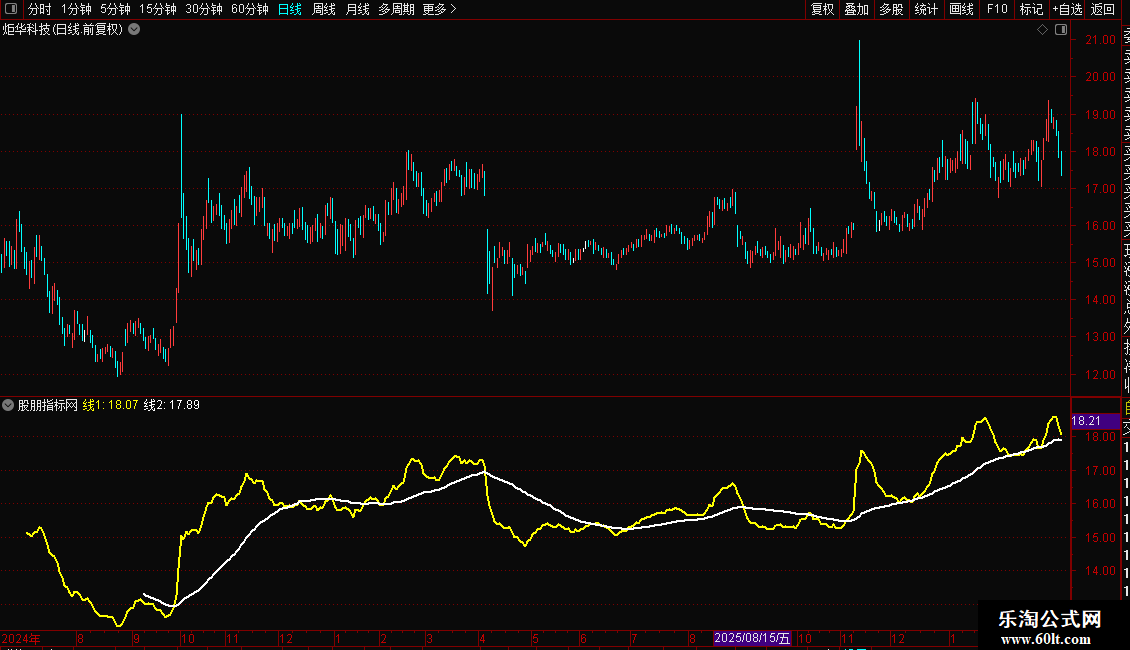Click the 2024年 timeline label
Image resolution: width=1130 pixels, height=650 pixels.
(x=21, y=638)
